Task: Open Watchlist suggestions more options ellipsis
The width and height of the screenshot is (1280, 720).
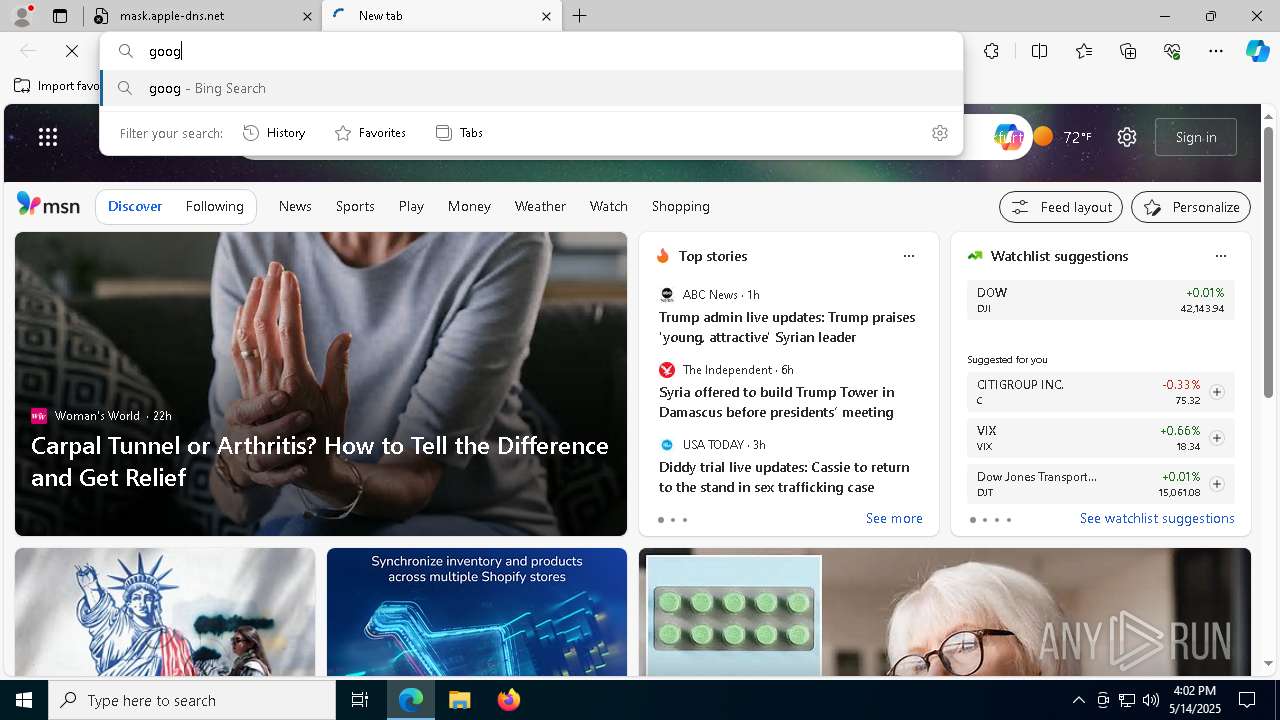Action: [1220, 256]
